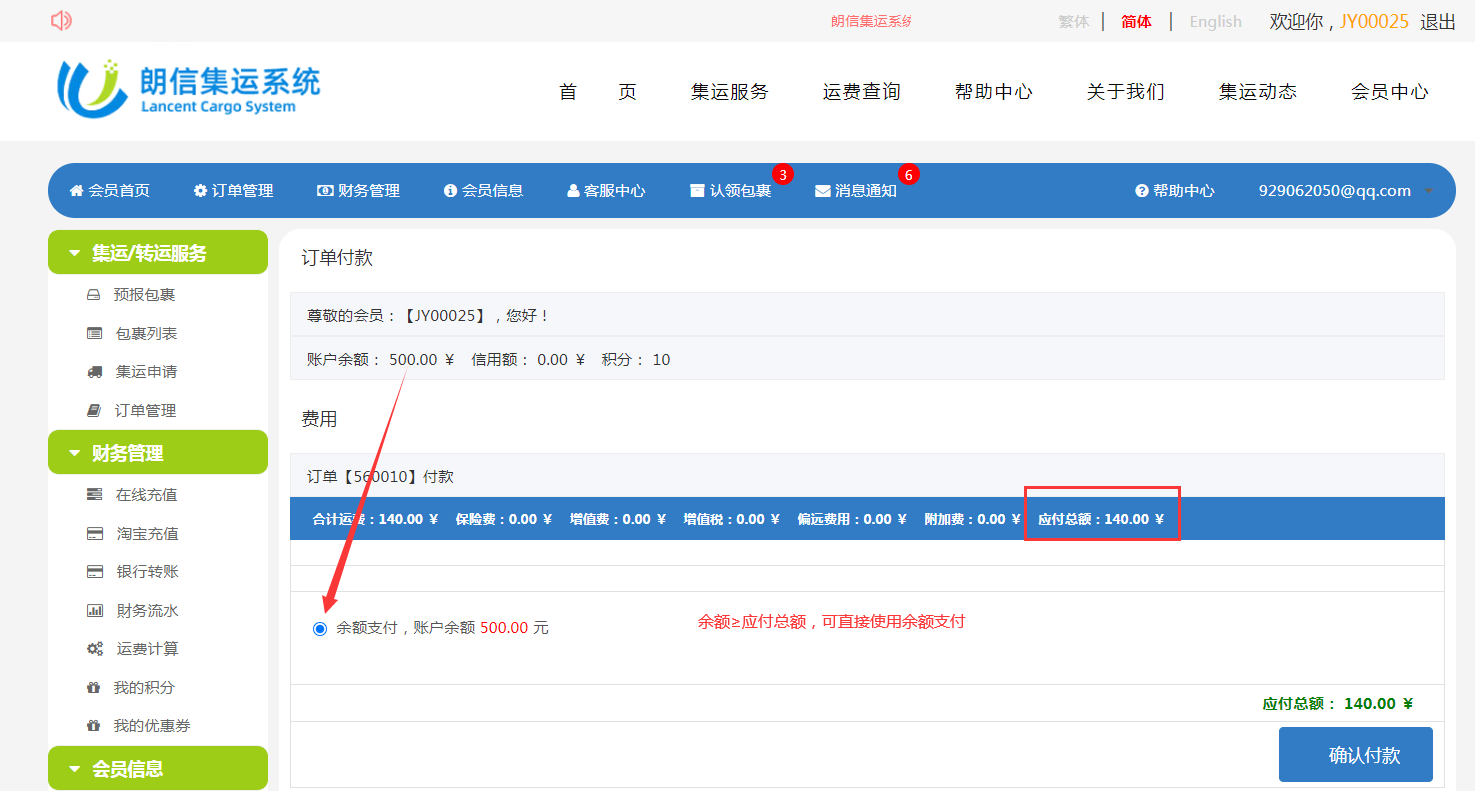Collapse the 财务管理 sidebar section
Viewport: 1475px width, 791px height.
157,453
